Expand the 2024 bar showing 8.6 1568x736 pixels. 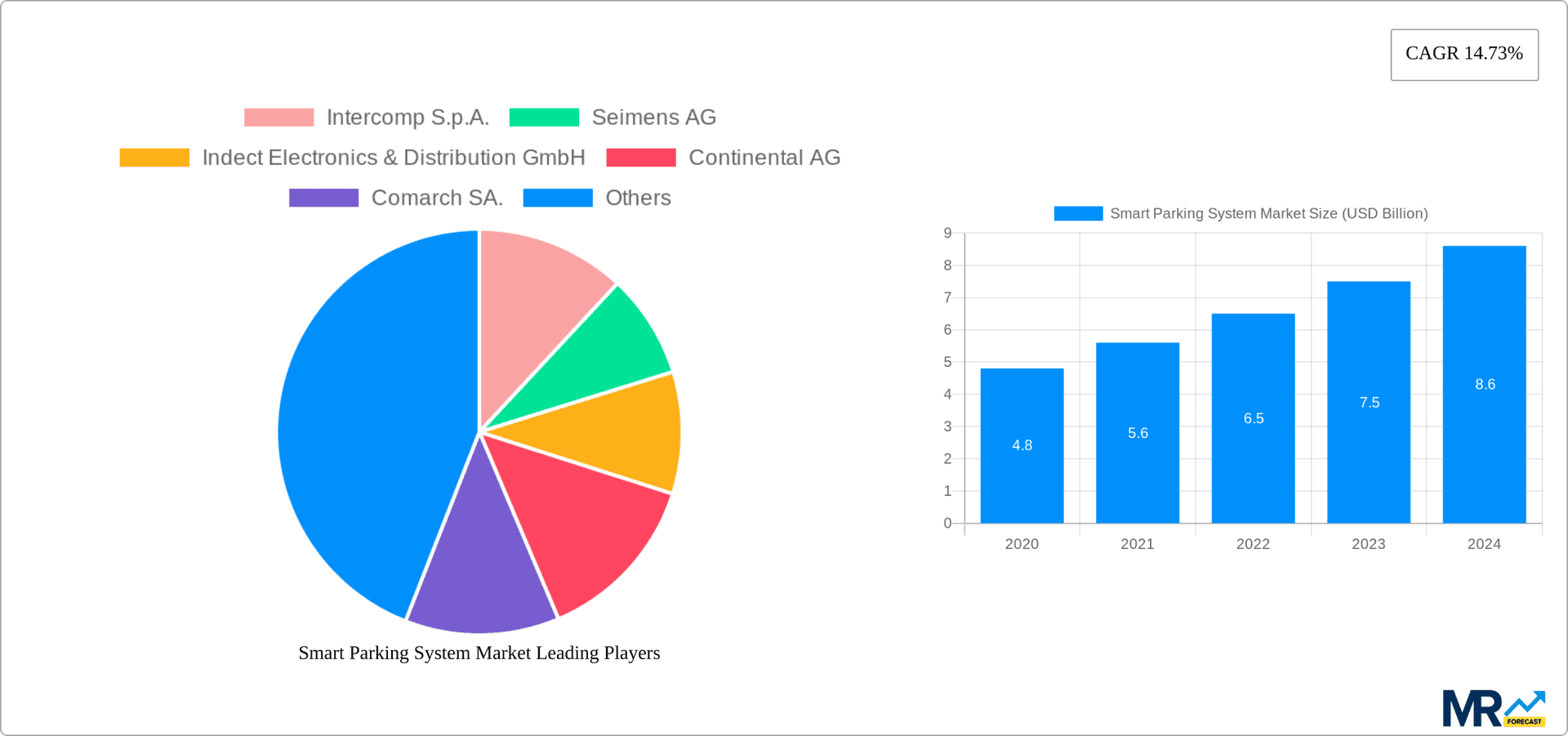point(1484,384)
